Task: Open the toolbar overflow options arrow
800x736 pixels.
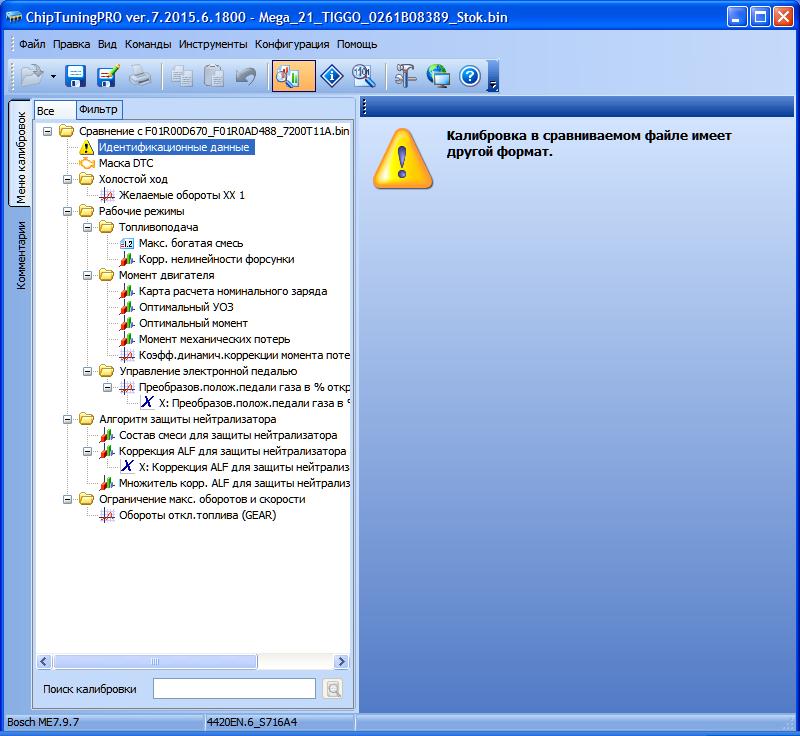Action: pos(493,77)
